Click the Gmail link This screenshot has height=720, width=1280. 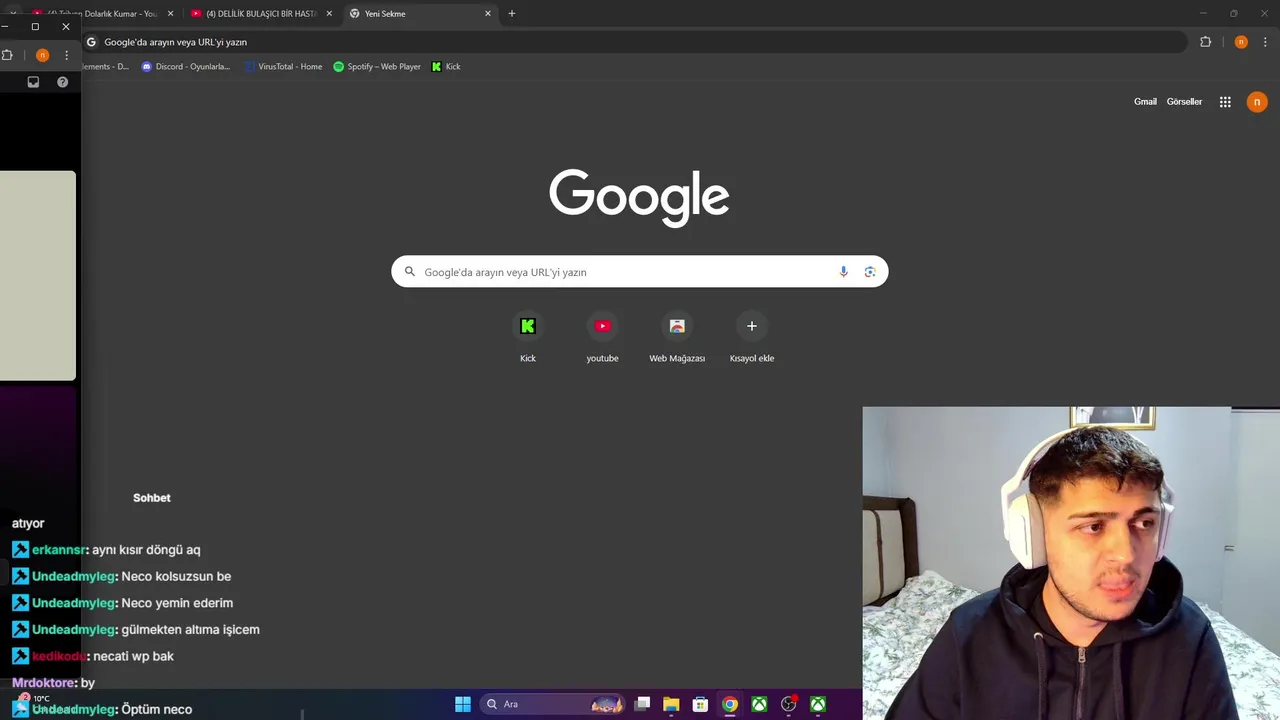[1145, 102]
